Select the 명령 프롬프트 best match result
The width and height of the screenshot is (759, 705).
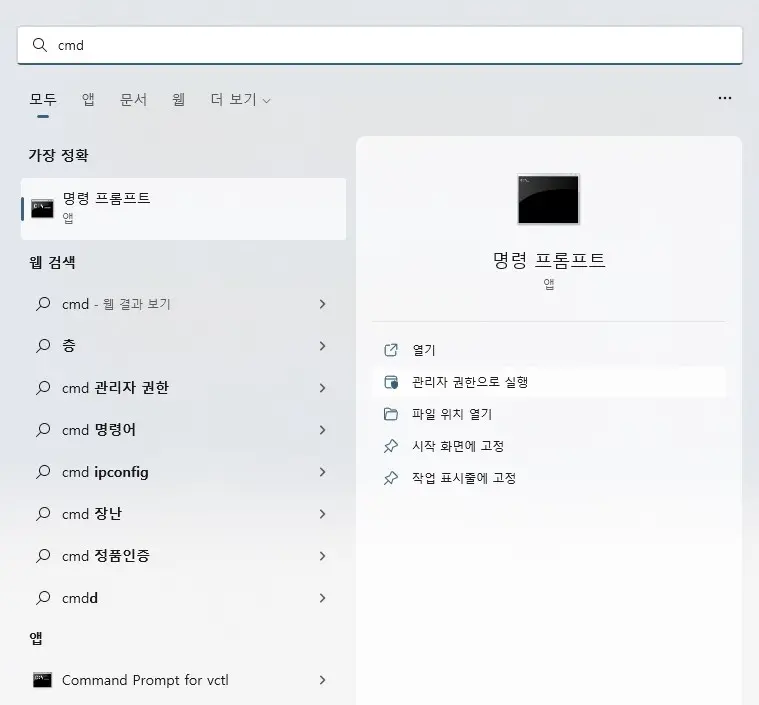pos(183,209)
